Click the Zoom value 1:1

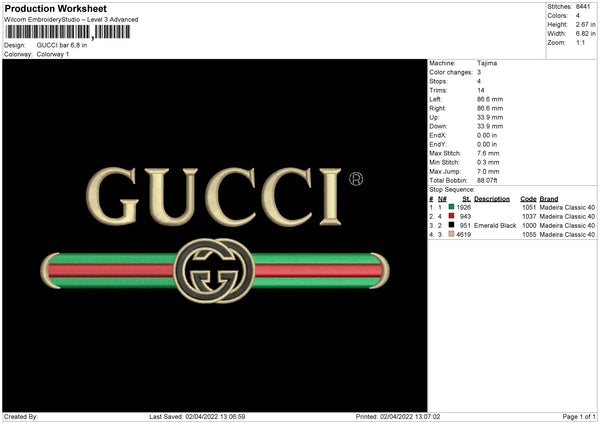point(580,42)
